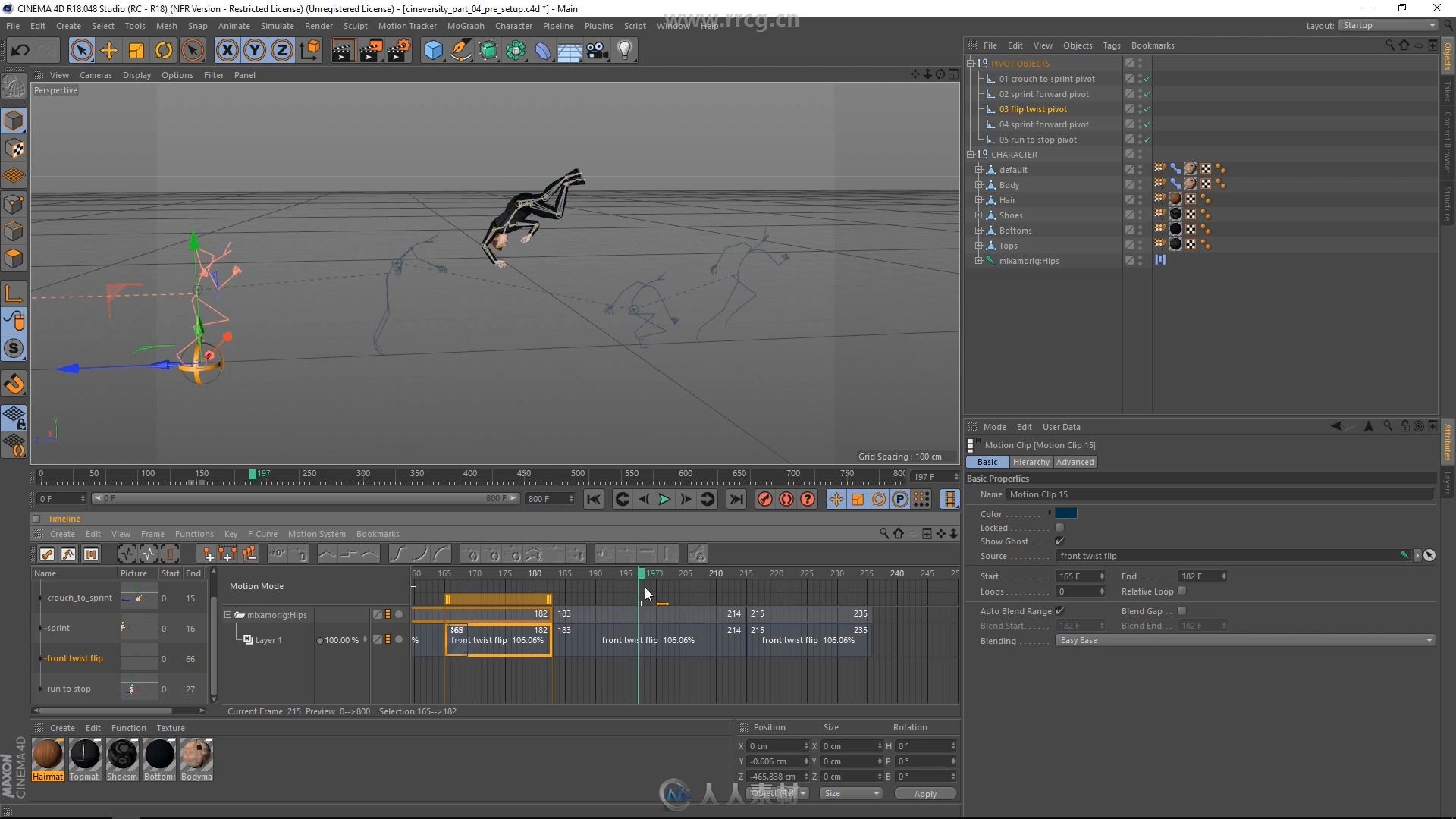Switch timeline to Motion Mode icon
Viewport: 1456px width, 819px height.
pyautogui.click(x=91, y=554)
